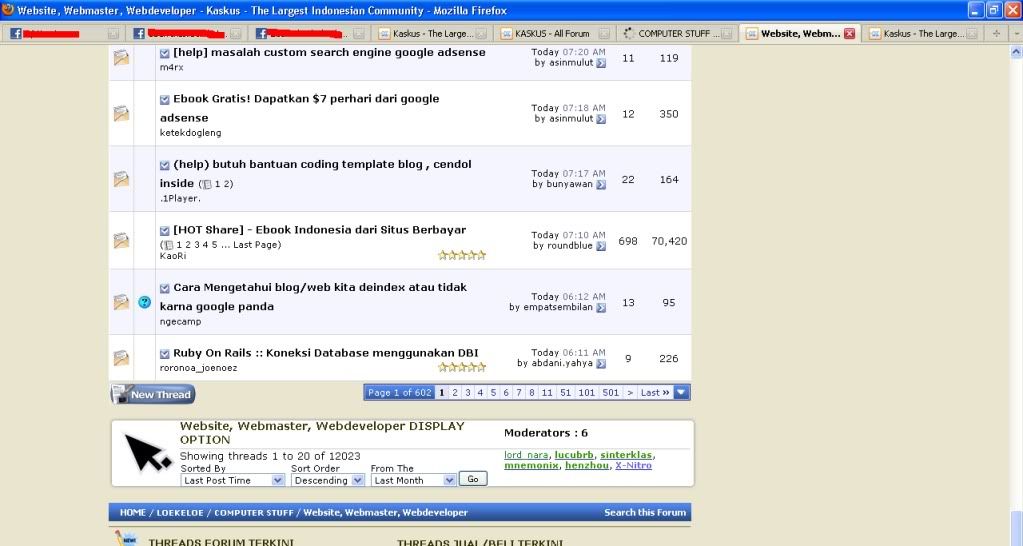Open Ruby On Rails Koneksi Database thread
Screen dimensions: 1023x546
(326, 353)
